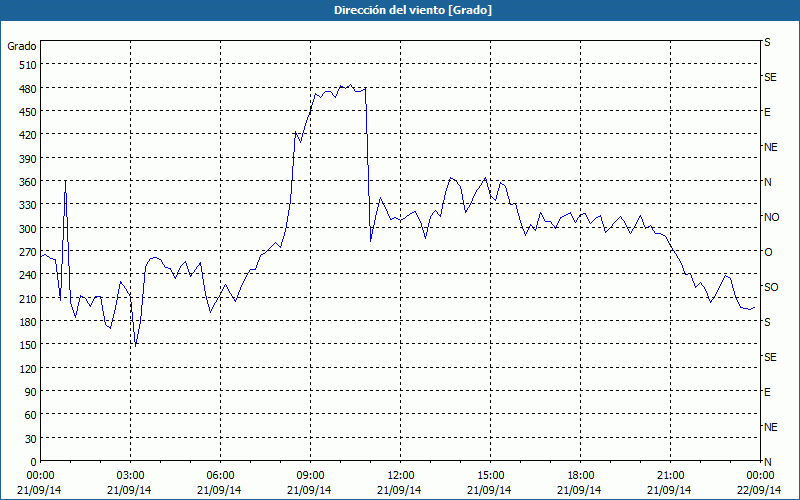
Task: Click the 00:00 time label above 22/09/14
Action: click(760, 476)
